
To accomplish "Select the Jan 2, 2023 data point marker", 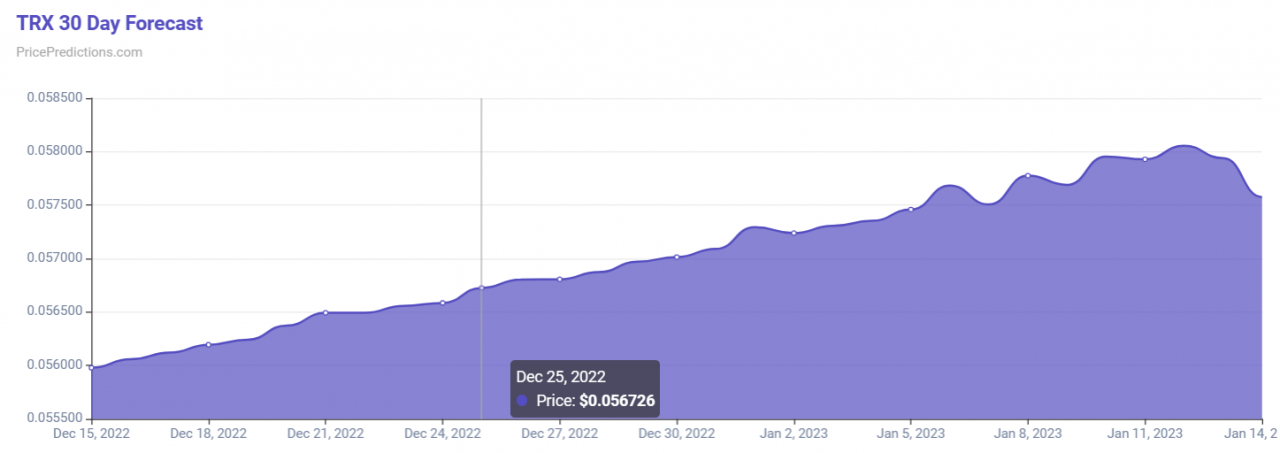I will [793, 233].
